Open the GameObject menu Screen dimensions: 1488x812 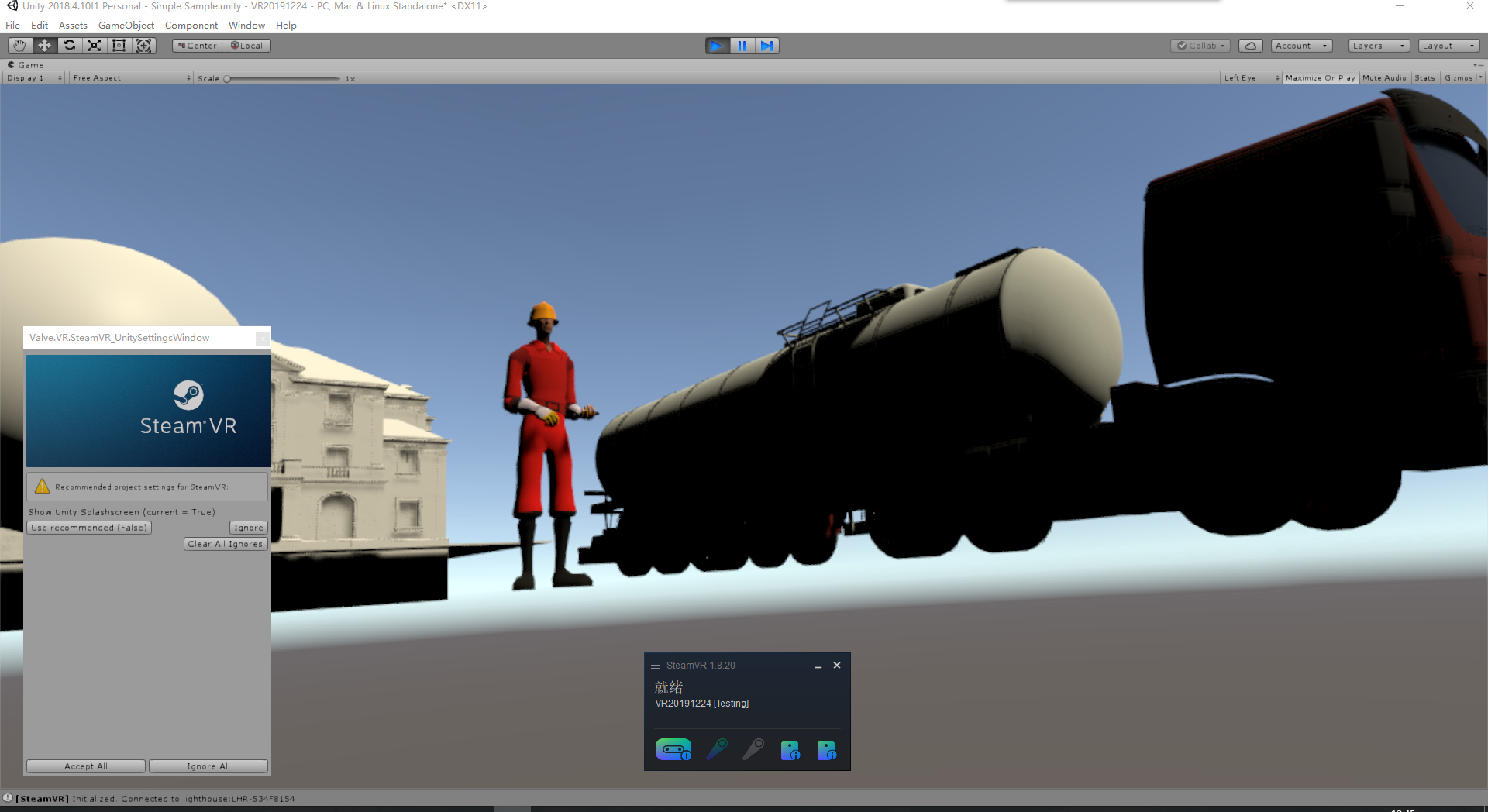point(126,26)
